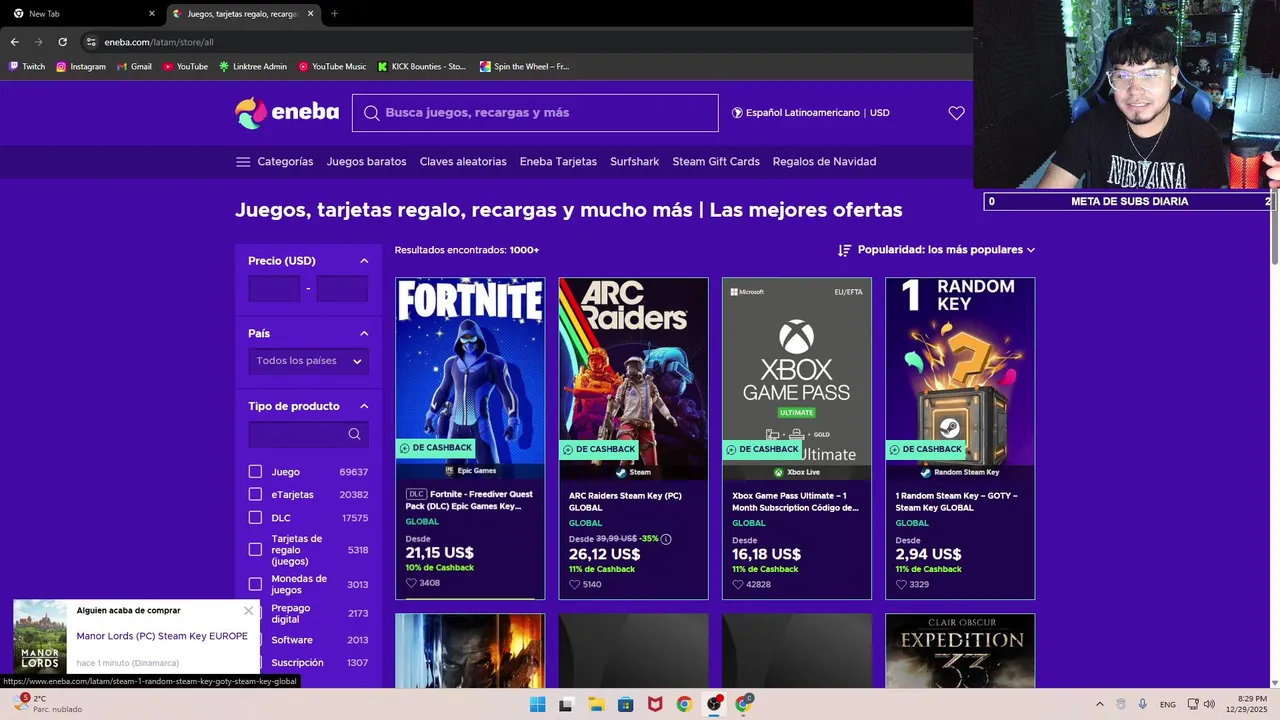The image size is (1280, 720).
Task: Reload the page with browser refresh button
Action: tap(62, 42)
